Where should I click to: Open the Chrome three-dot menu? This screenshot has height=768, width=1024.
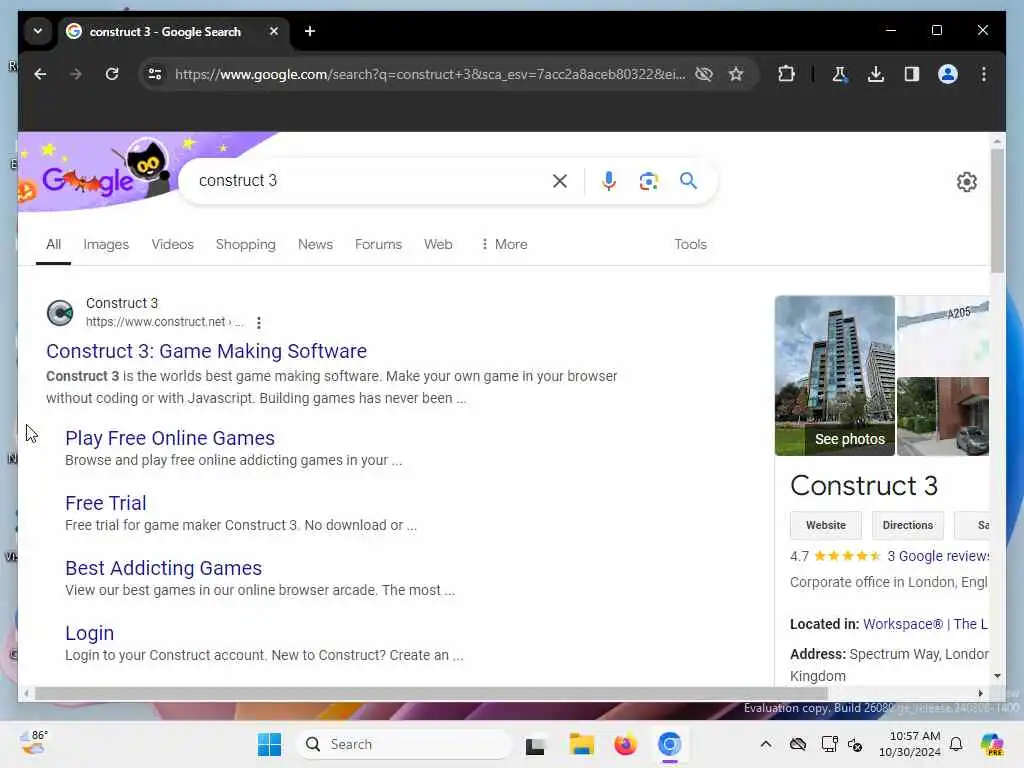(x=984, y=74)
